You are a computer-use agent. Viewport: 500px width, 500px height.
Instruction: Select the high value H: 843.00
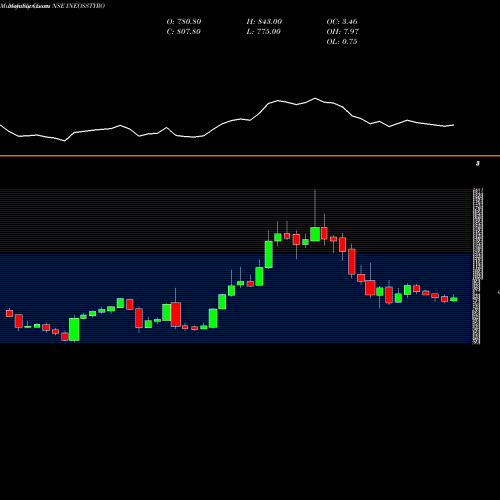264,22
